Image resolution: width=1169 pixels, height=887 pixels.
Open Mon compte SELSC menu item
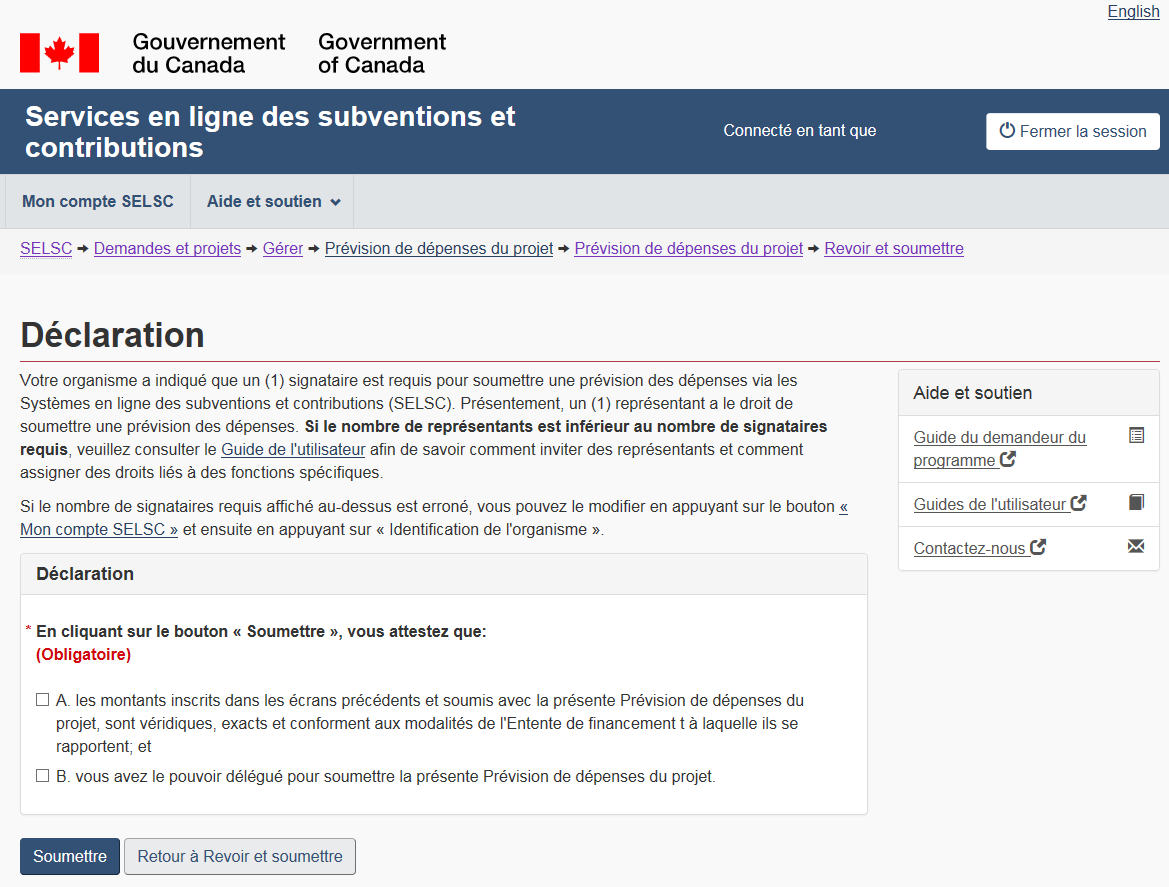coord(98,202)
